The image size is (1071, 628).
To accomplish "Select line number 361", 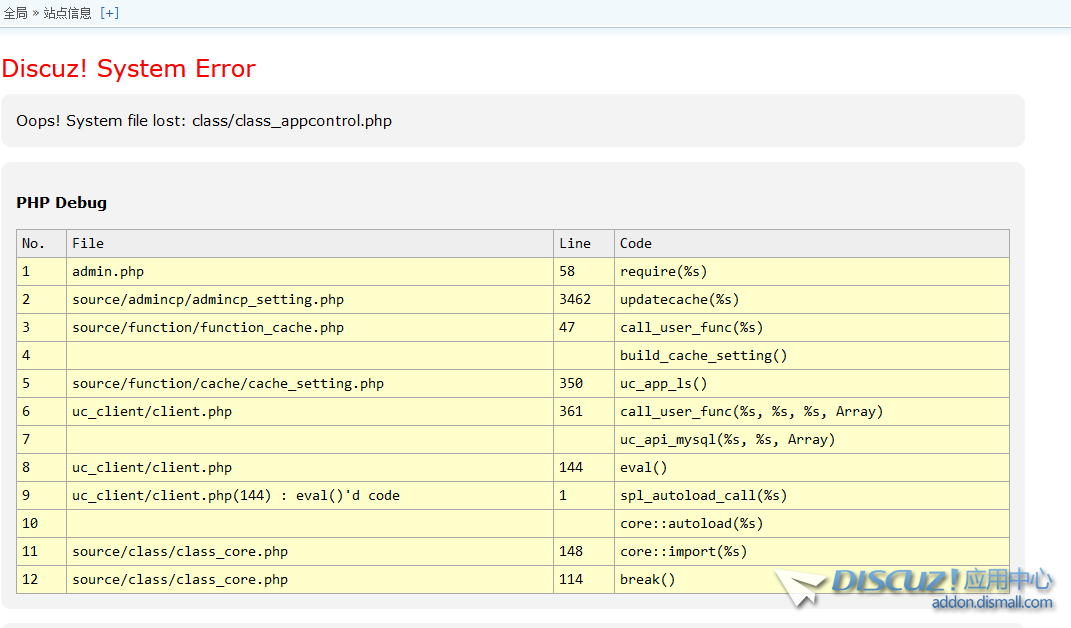I will pyautogui.click(x=584, y=411).
